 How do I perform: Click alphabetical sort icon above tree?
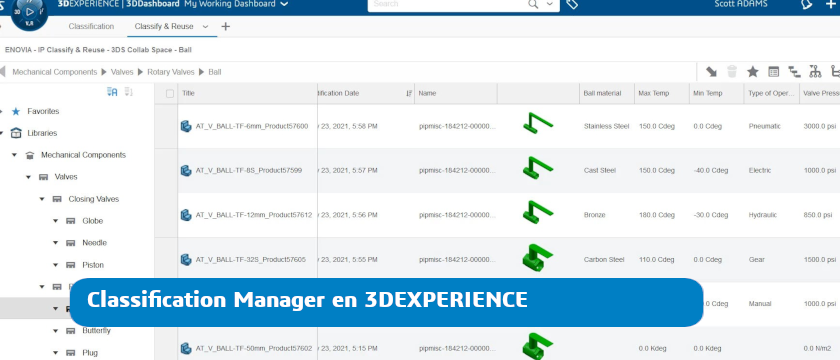click(x=112, y=92)
